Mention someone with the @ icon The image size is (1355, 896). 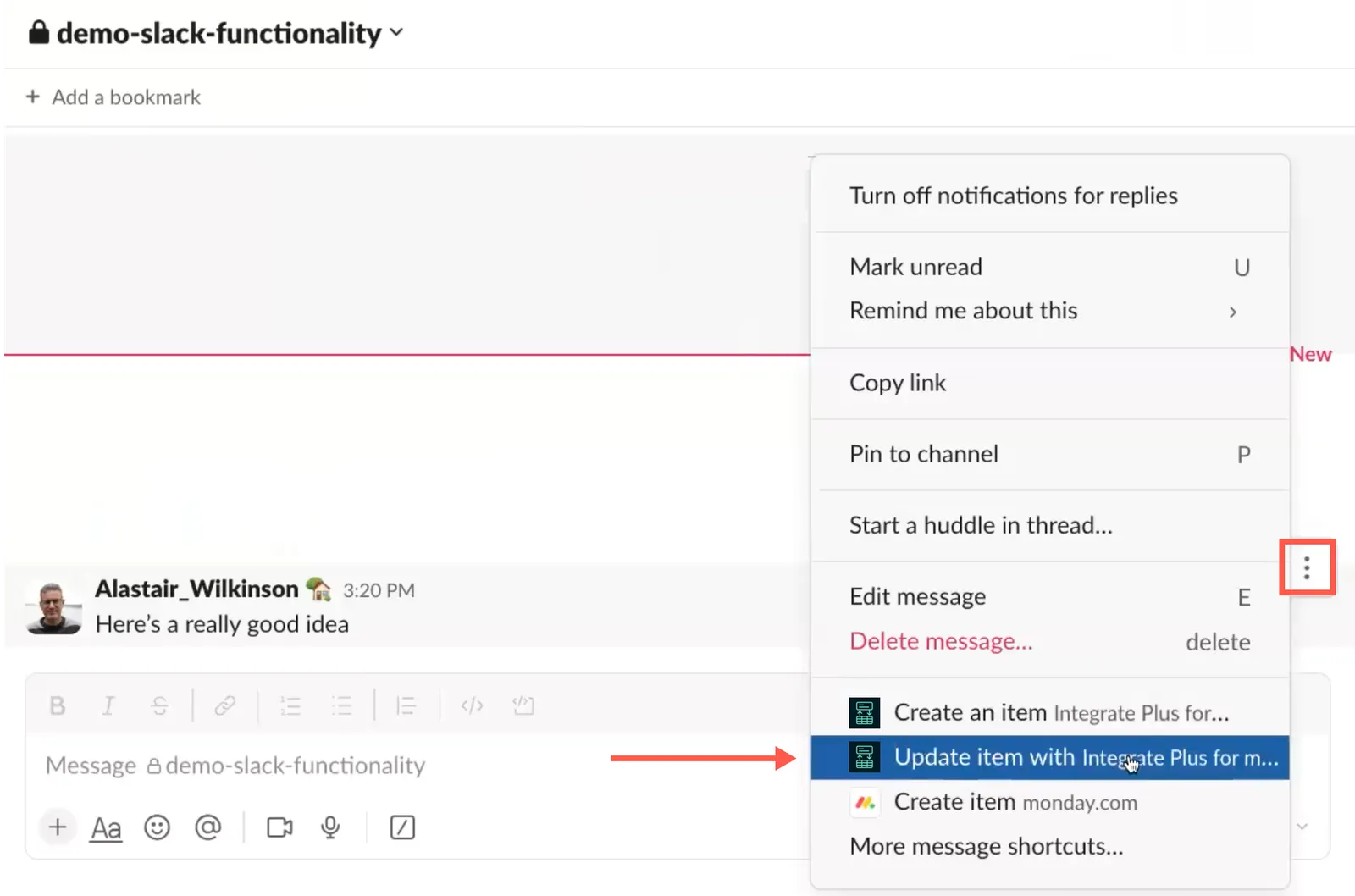coord(207,827)
